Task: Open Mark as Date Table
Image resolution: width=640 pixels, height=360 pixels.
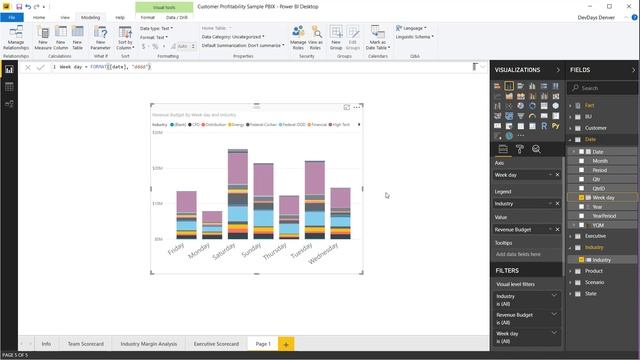Action: point(378,37)
